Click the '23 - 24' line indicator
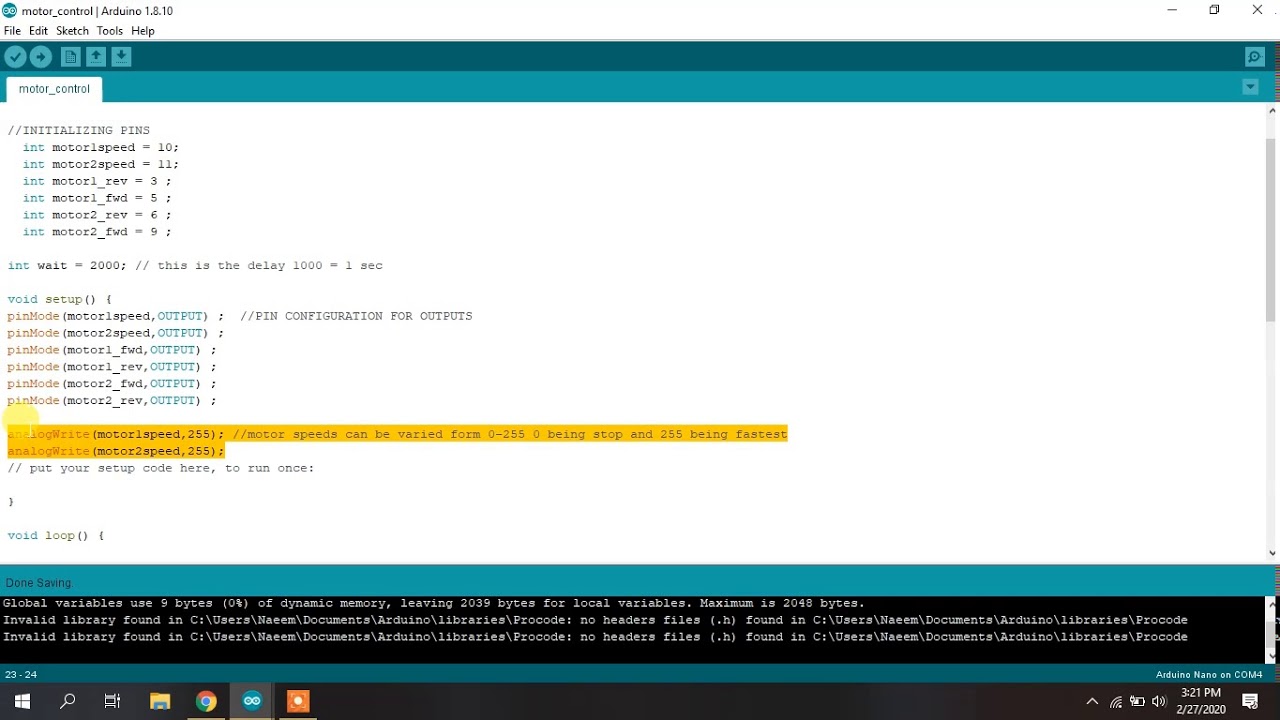This screenshot has width=1280, height=720. coord(21,675)
